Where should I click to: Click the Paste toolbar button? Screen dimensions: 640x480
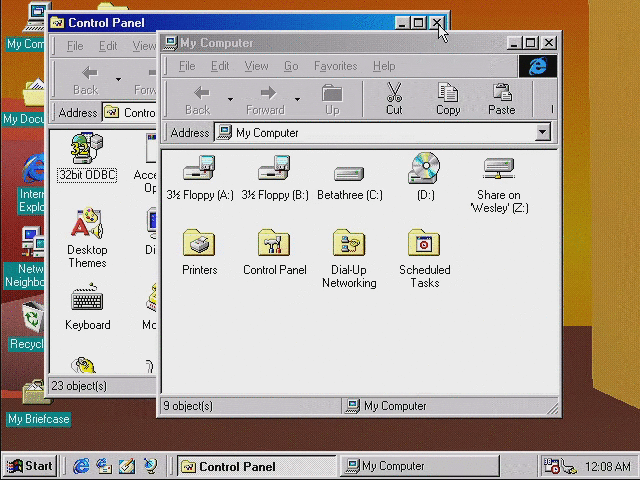coord(501,99)
